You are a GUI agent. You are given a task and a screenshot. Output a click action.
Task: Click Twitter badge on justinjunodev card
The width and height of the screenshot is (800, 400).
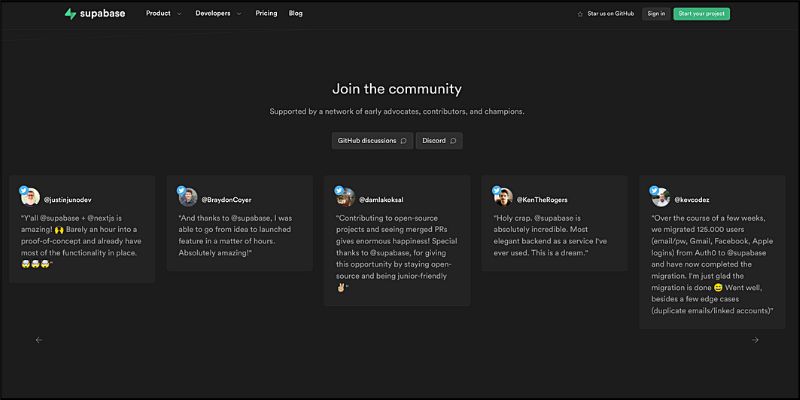(23, 190)
